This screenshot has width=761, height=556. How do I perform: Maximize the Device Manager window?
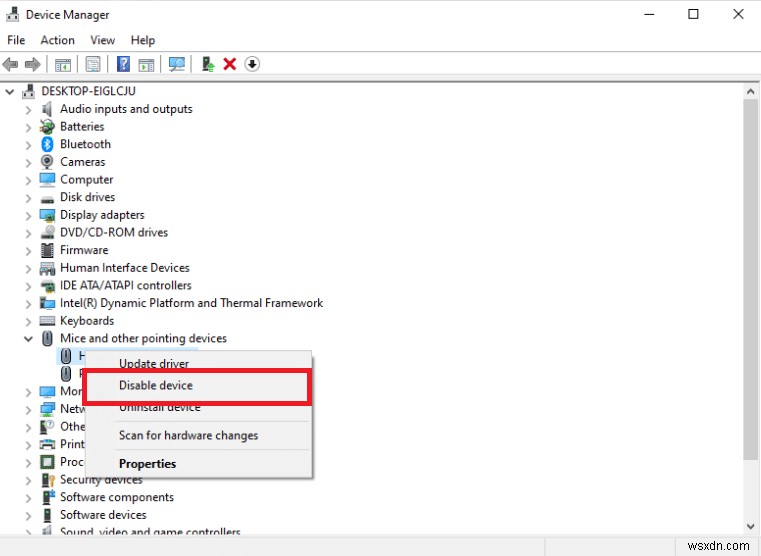pos(693,15)
